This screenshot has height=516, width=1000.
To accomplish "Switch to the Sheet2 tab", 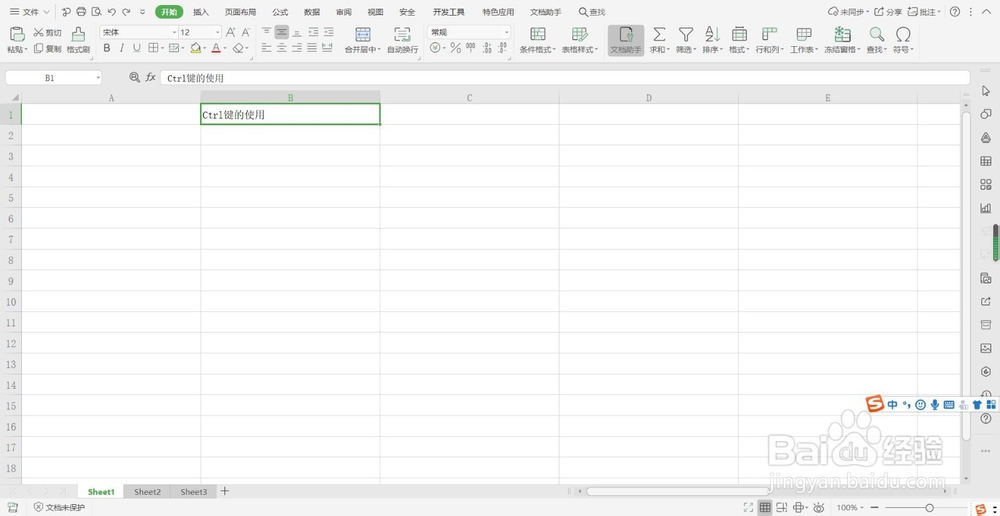I will [147, 492].
